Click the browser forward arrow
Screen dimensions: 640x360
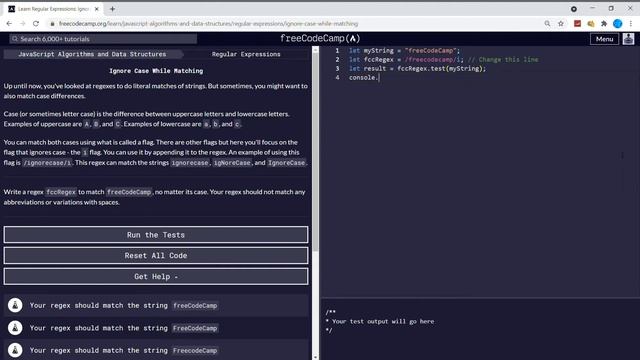click(x=22, y=24)
